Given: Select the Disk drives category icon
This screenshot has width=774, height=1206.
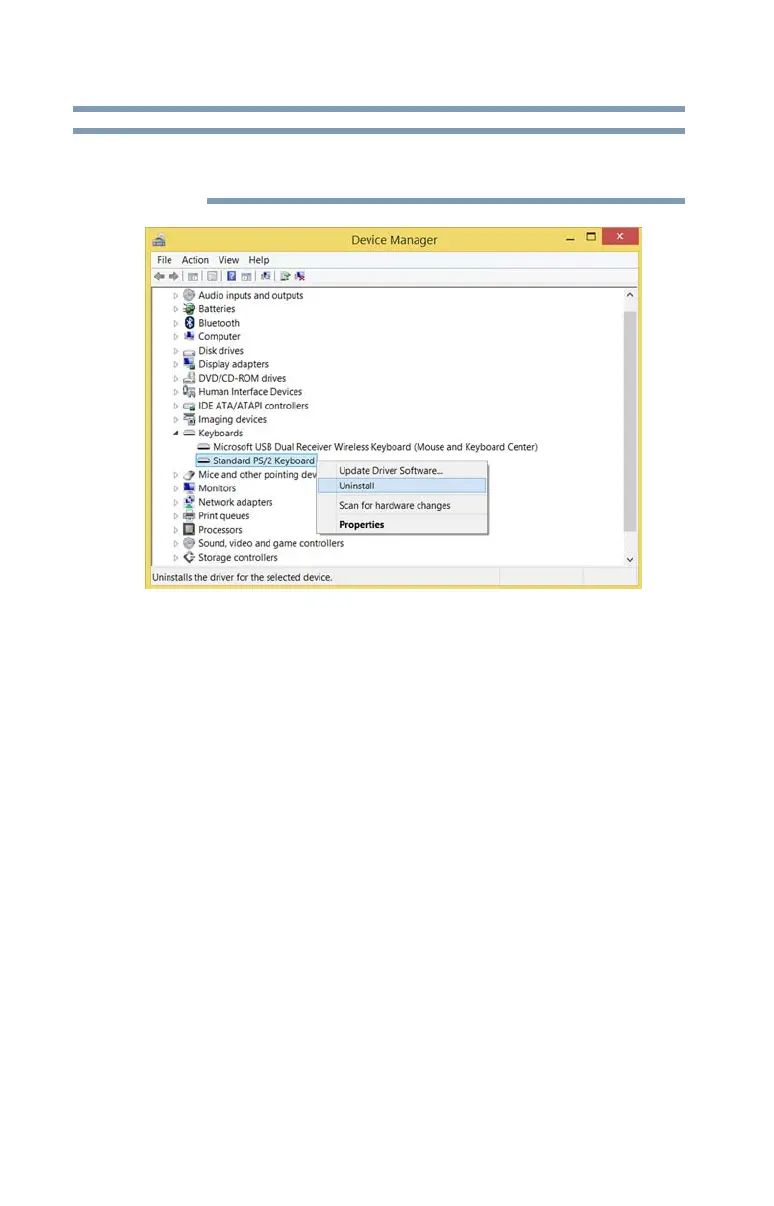Looking at the screenshot, I should (189, 351).
